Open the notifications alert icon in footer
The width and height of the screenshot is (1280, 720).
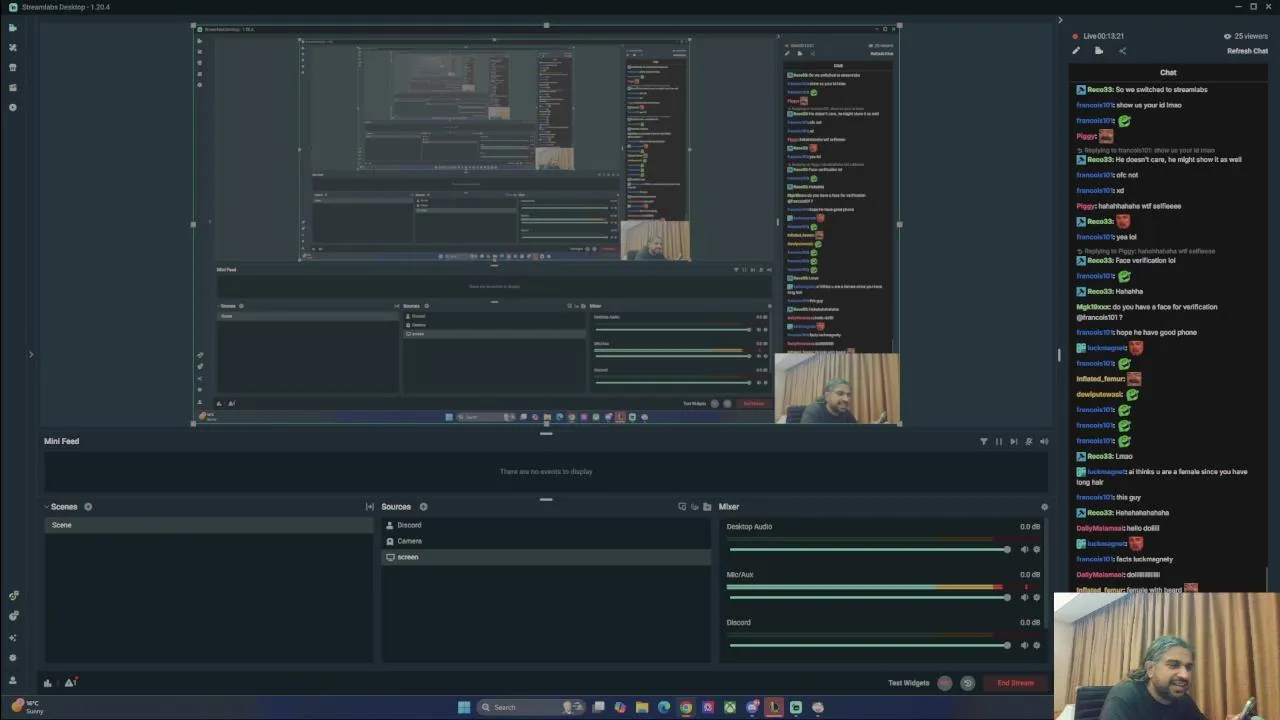tap(70, 683)
